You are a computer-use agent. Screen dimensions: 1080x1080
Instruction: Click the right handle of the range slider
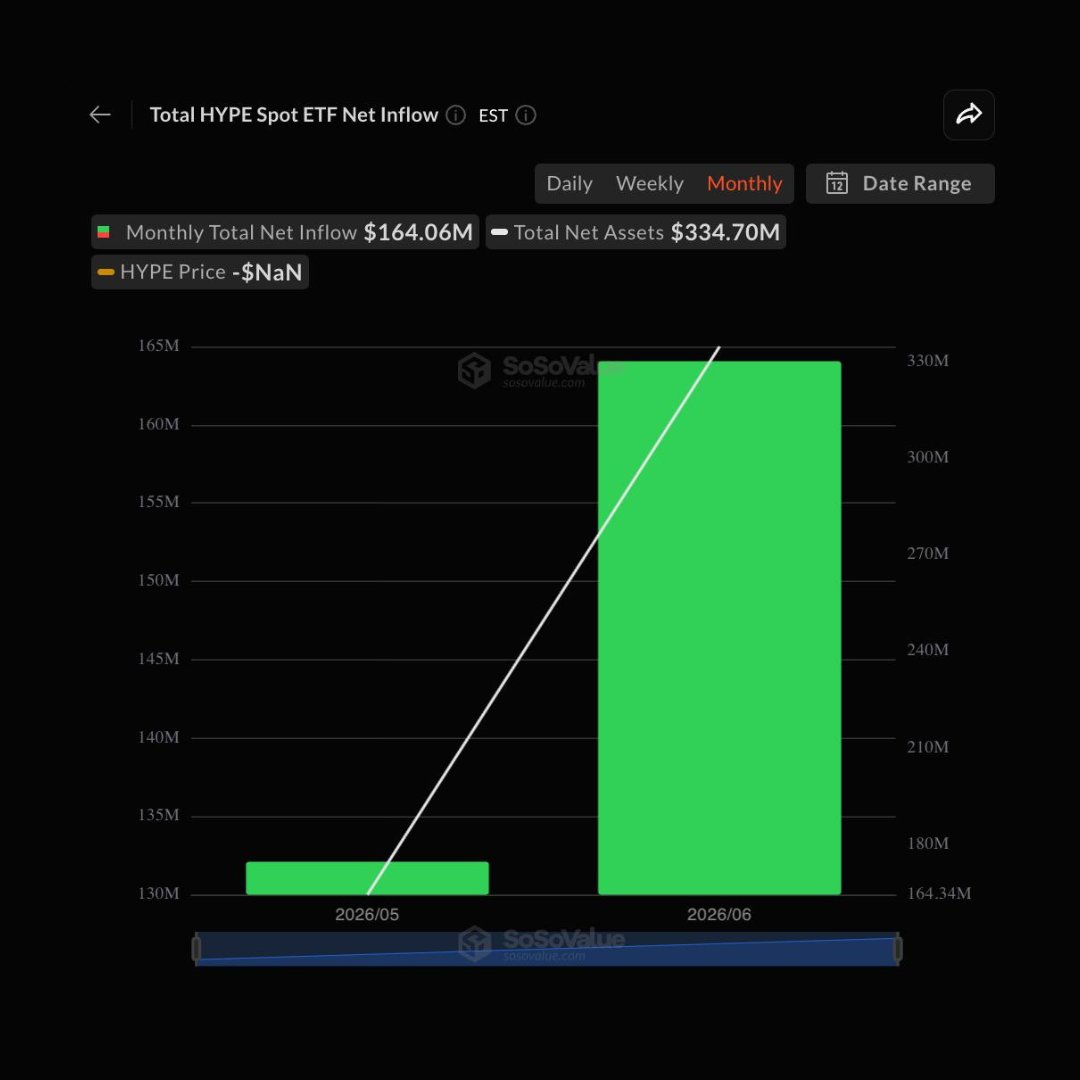tap(897, 948)
